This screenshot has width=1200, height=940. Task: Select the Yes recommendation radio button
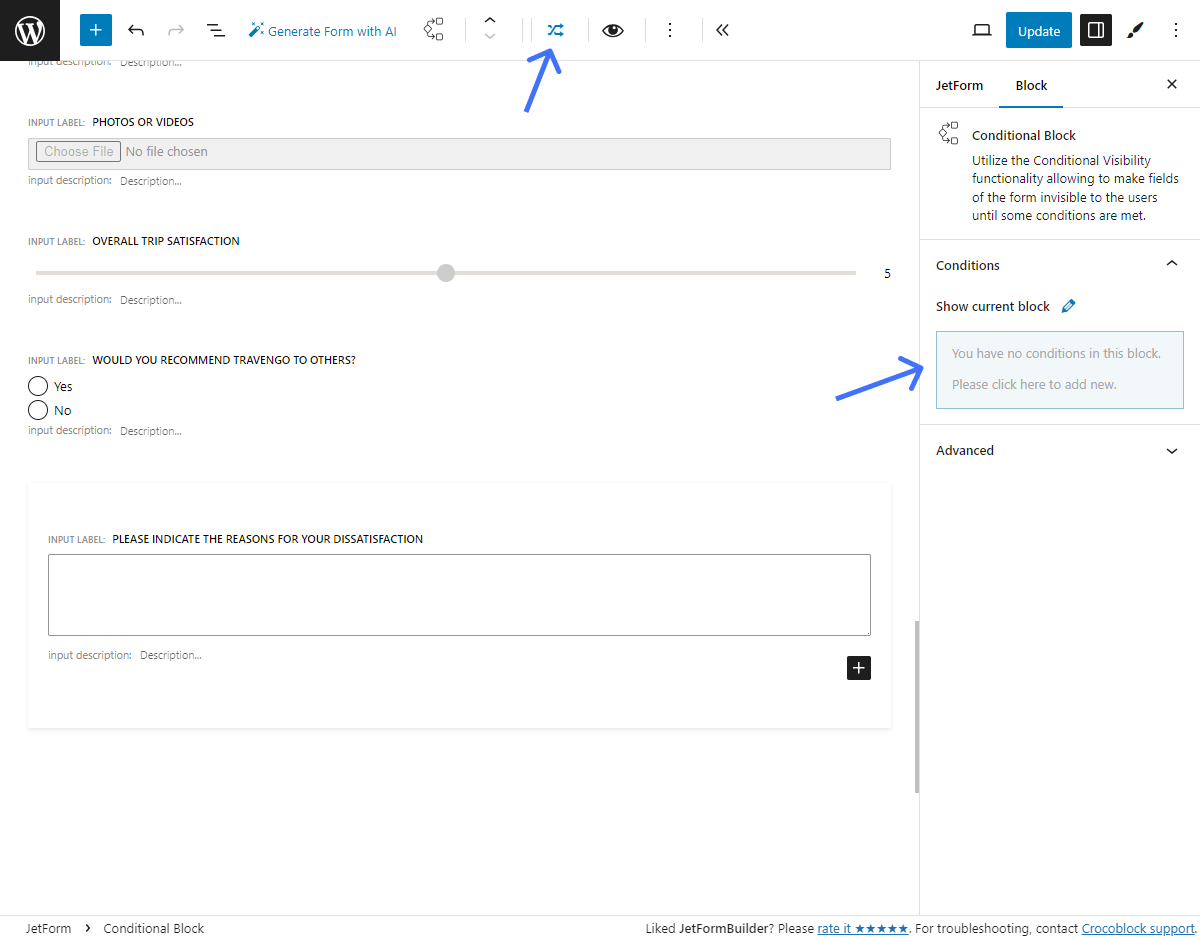coord(37,385)
